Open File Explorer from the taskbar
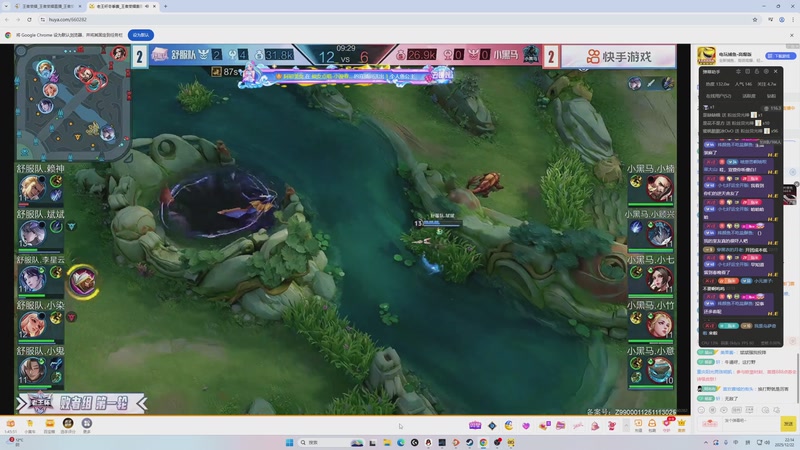This screenshot has width=800, height=450. tap(387, 442)
